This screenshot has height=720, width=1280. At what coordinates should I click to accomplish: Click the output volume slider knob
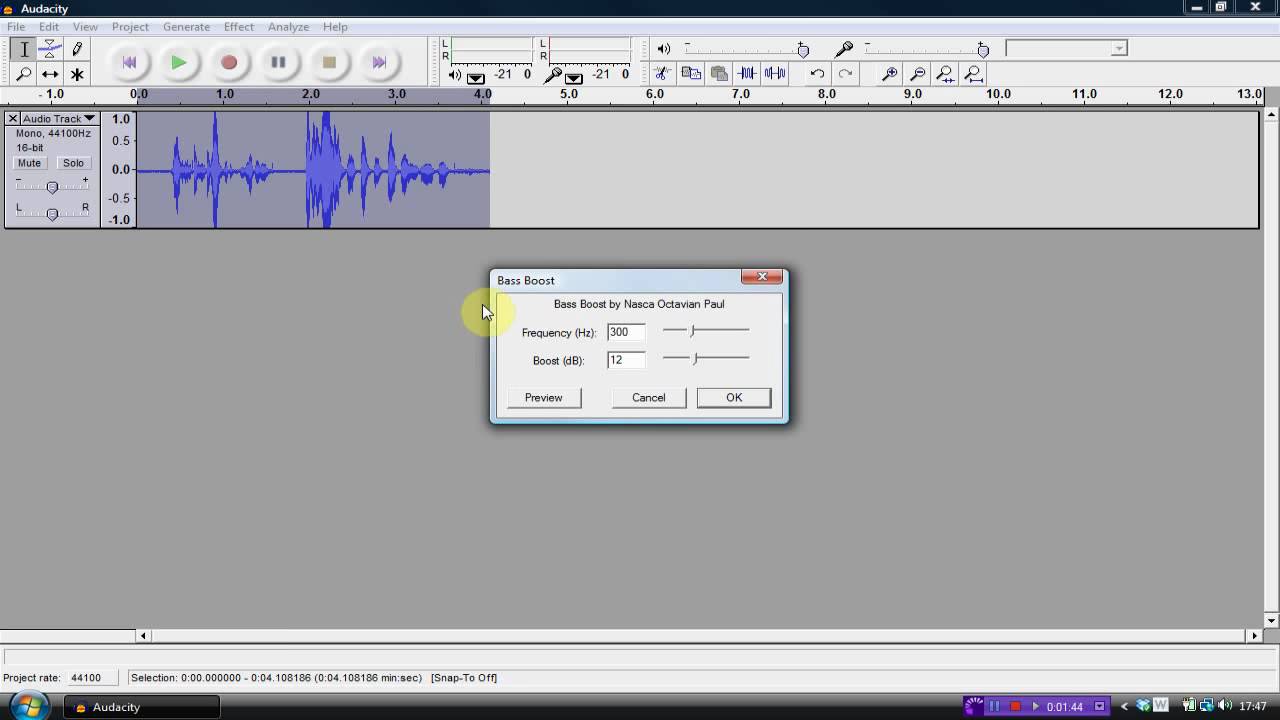(x=803, y=50)
